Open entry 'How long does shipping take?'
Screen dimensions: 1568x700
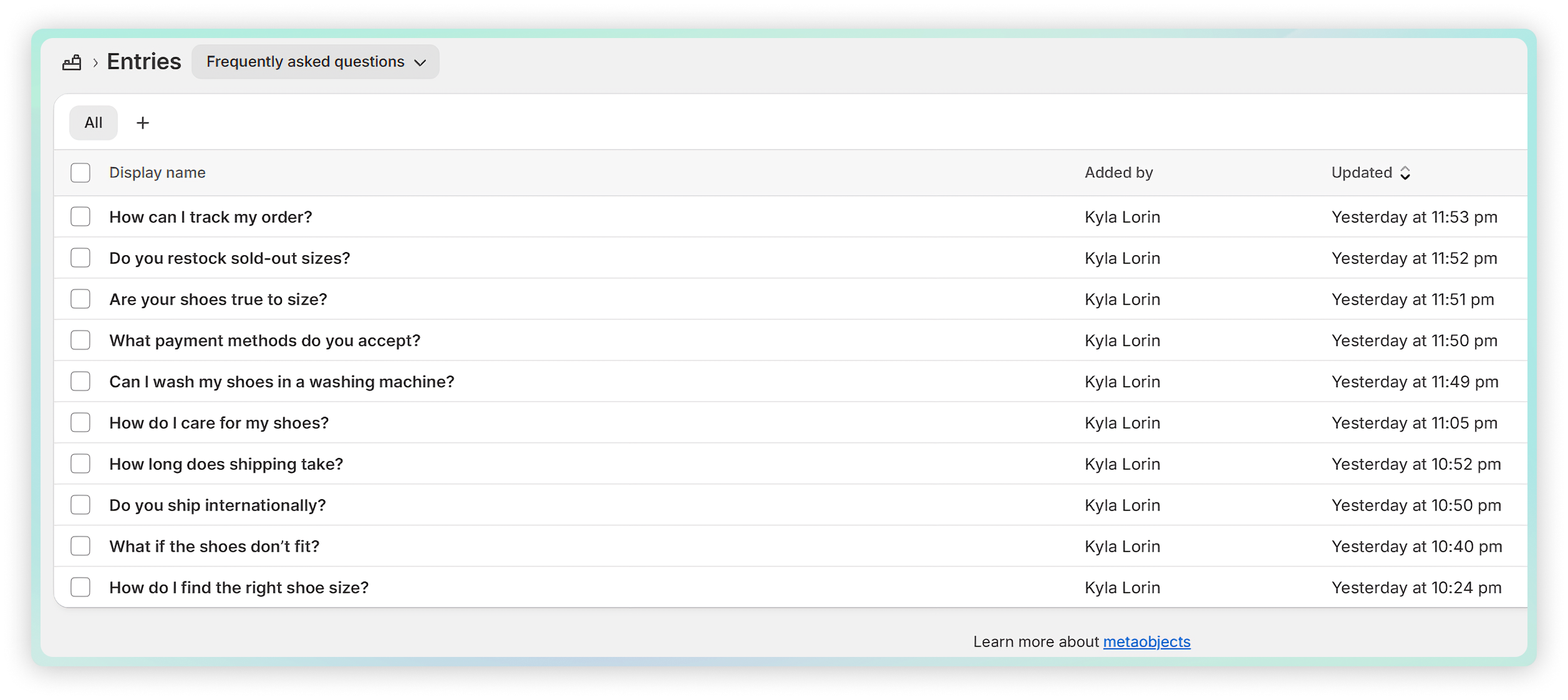coord(226,464)
